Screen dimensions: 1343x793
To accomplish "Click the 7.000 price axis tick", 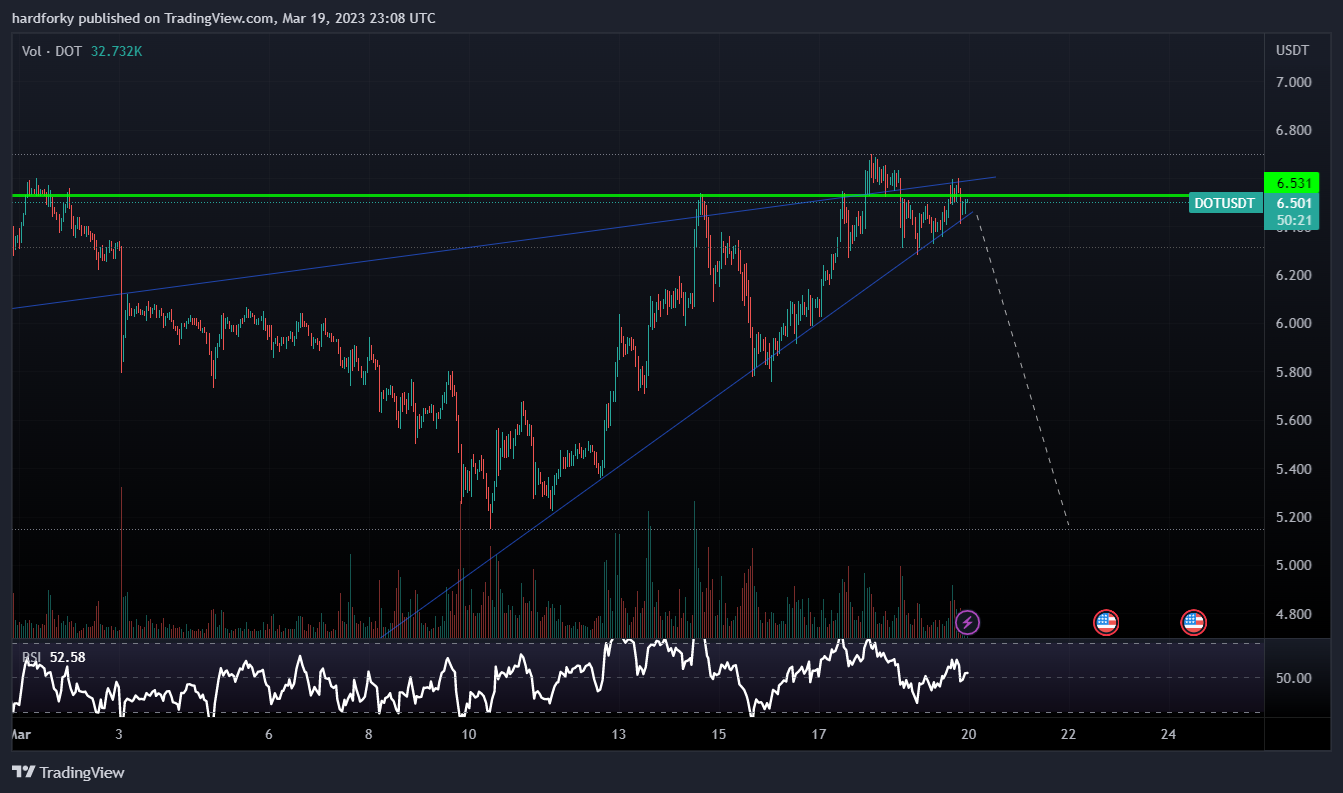I will point(1294,82).
